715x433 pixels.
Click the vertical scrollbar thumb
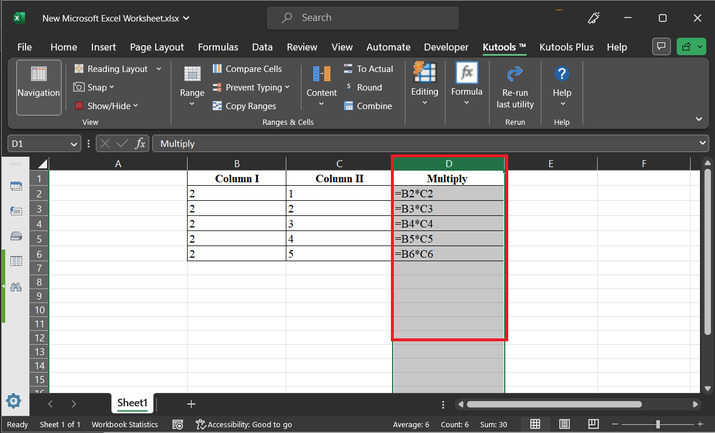(707, 252)
